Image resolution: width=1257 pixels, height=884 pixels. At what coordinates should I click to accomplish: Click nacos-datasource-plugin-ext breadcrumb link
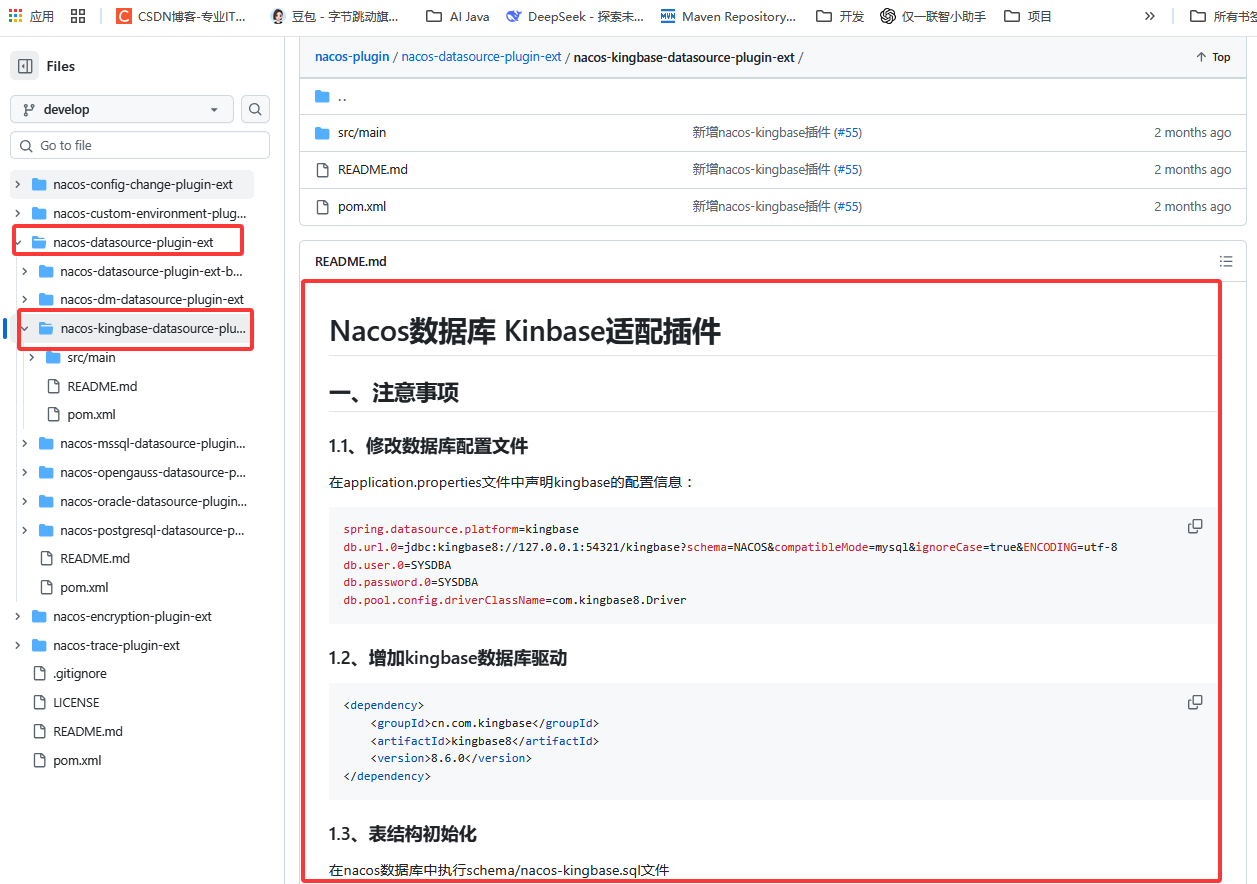(481, 57)
